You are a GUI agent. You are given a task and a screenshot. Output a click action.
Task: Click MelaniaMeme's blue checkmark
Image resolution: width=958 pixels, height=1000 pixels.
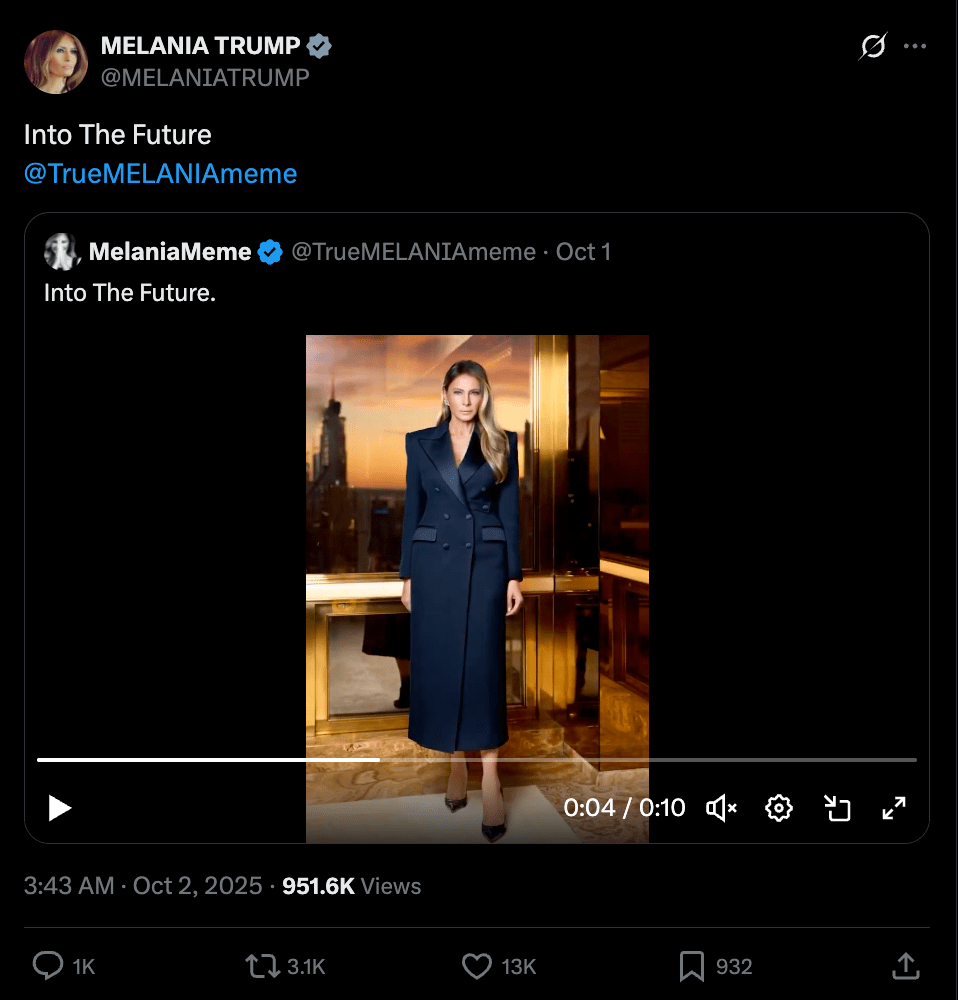tap(268, 252)
